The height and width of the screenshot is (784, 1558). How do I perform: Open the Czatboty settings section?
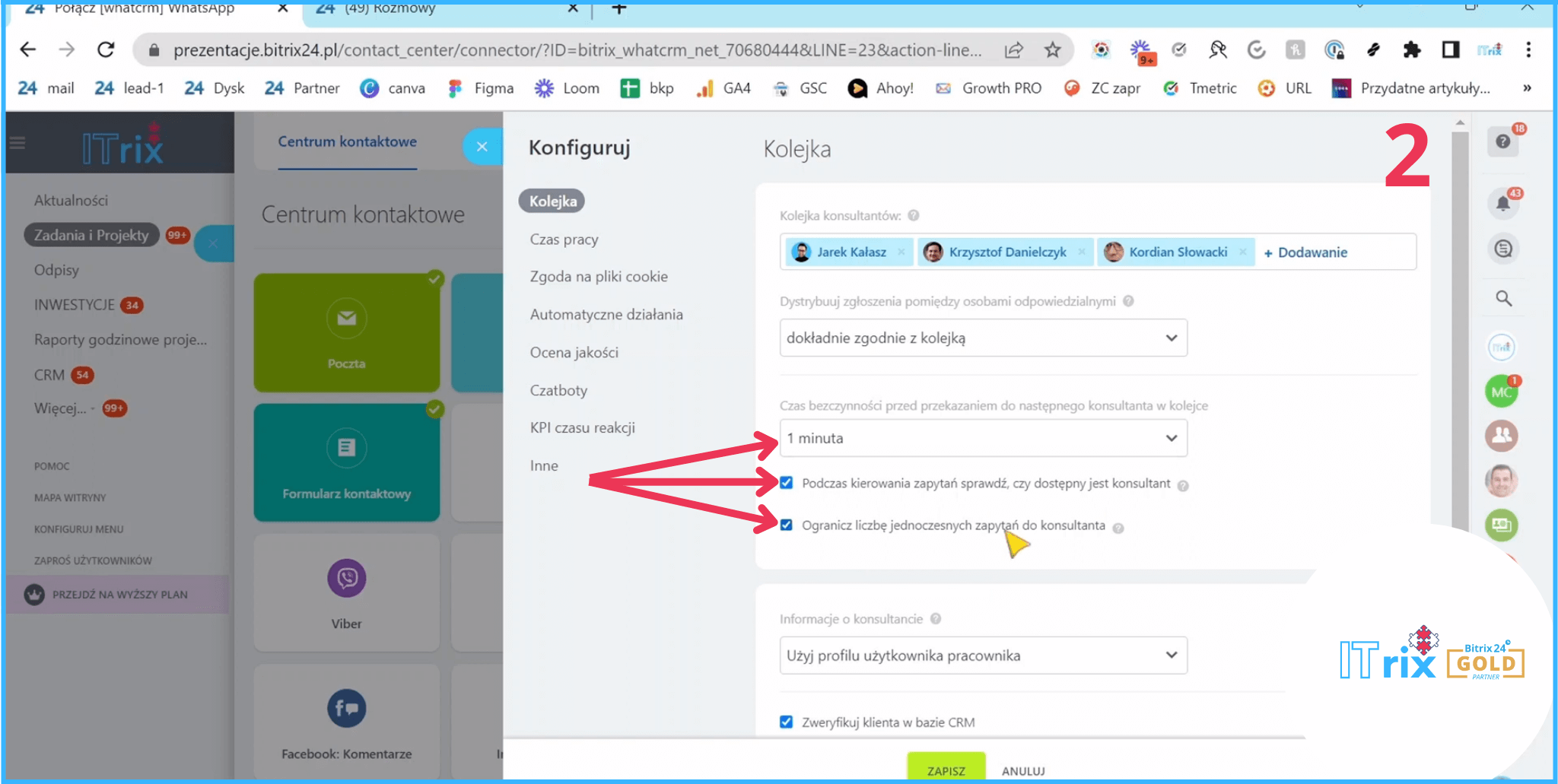click(558, 390)
